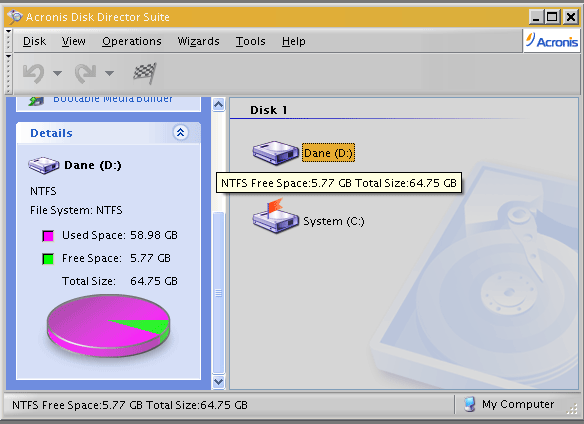Click the Details panel header
The height and width of the screenshot is (424, 584).
tap(108, 133)
